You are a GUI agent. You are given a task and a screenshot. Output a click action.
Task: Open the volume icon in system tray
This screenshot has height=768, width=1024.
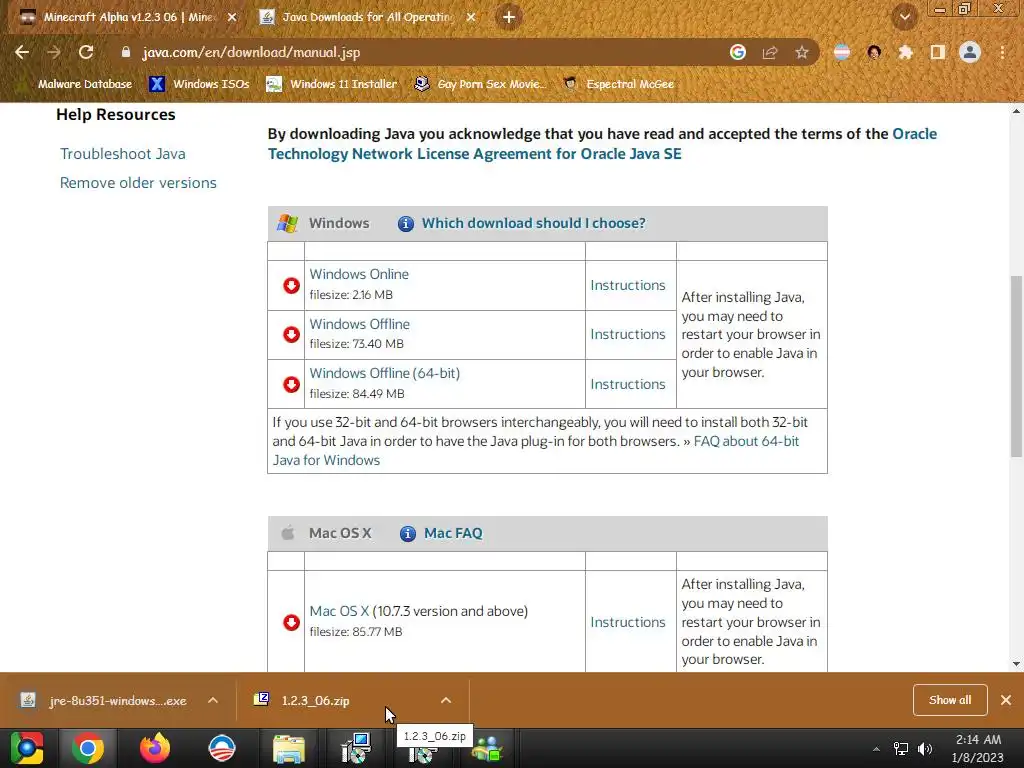tap(925, 748)
